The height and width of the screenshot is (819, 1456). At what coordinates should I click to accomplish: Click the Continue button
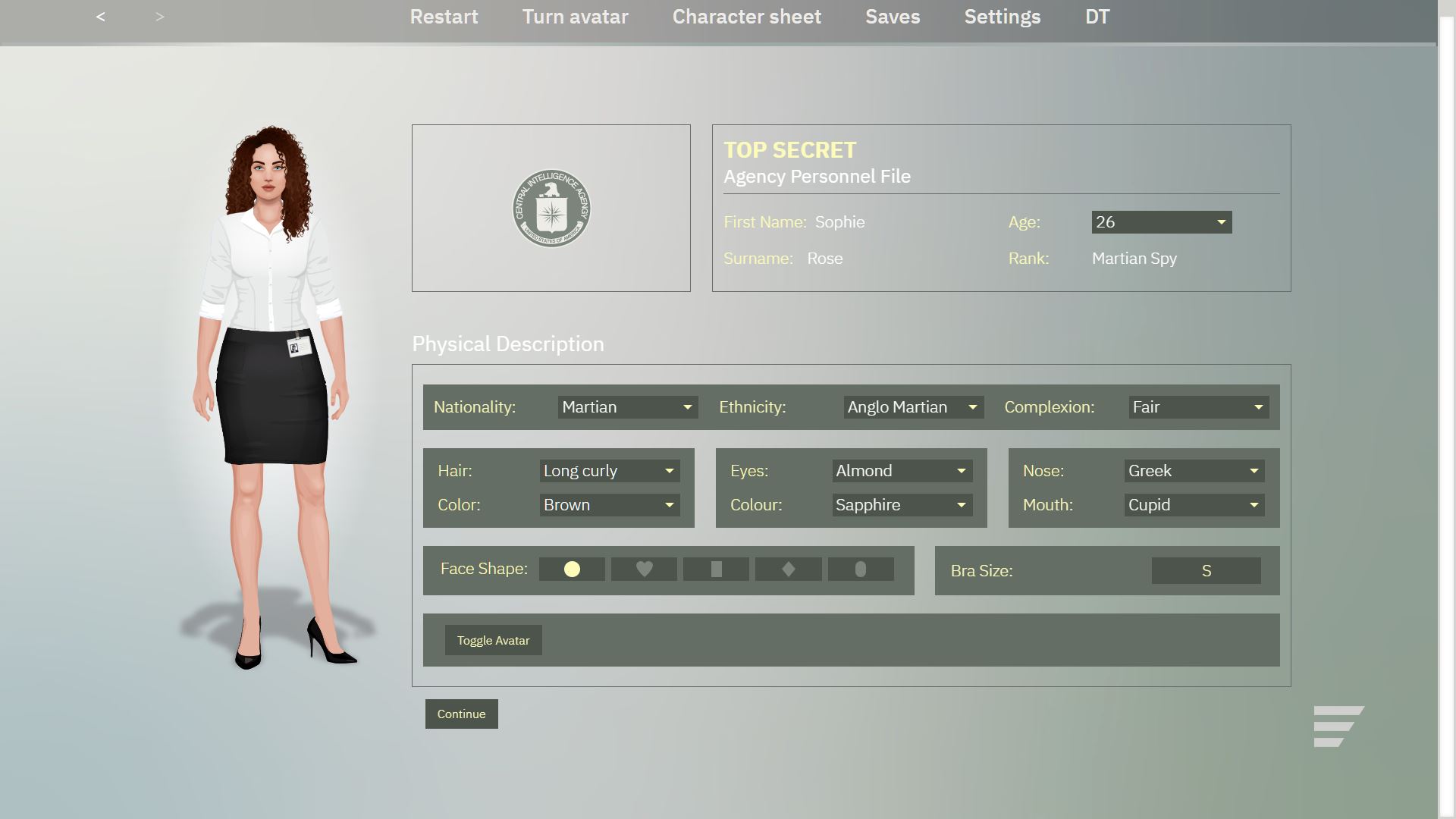point(461,714)
